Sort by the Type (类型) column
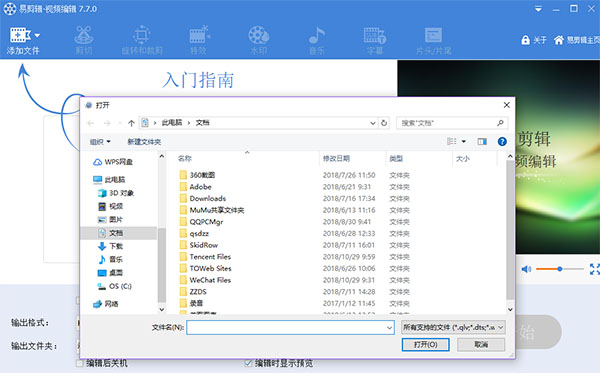This screenshot has width=600, height=373. click(x=396, y=158)
